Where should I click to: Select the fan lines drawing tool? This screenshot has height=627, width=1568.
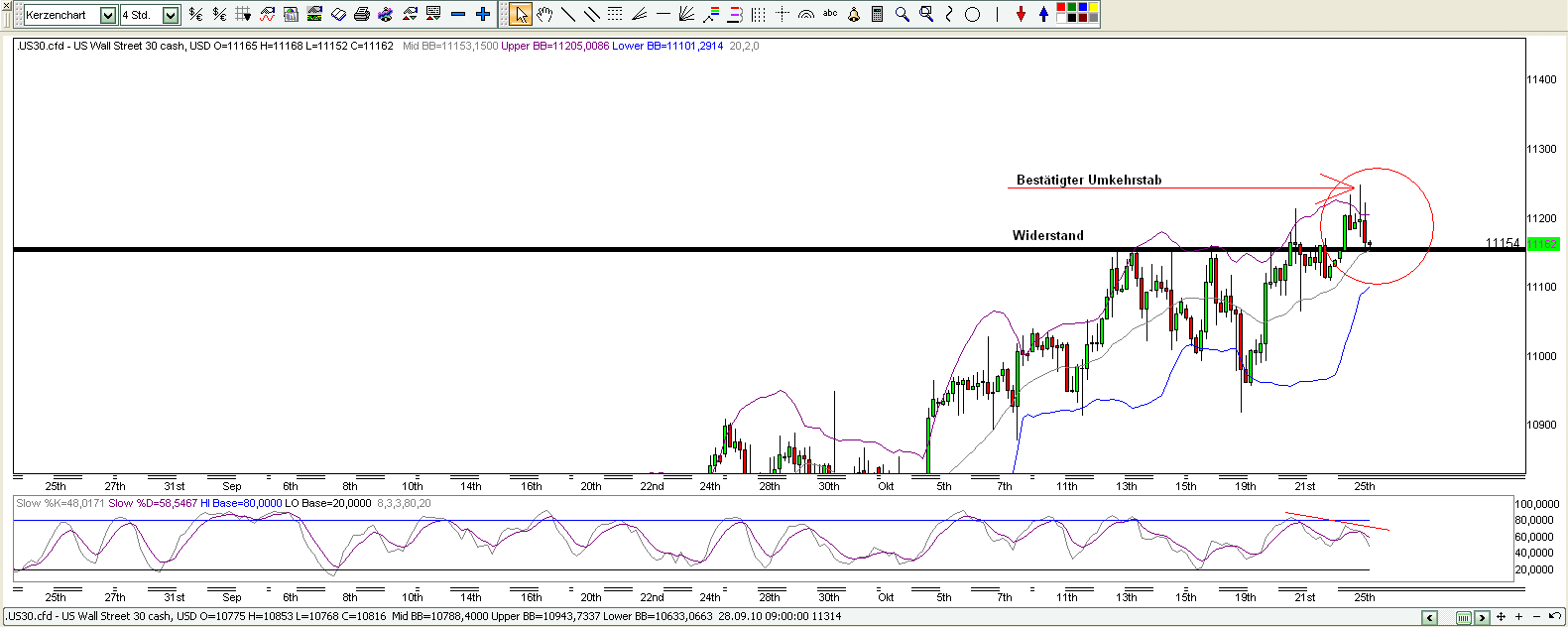[x=639, y=14]
